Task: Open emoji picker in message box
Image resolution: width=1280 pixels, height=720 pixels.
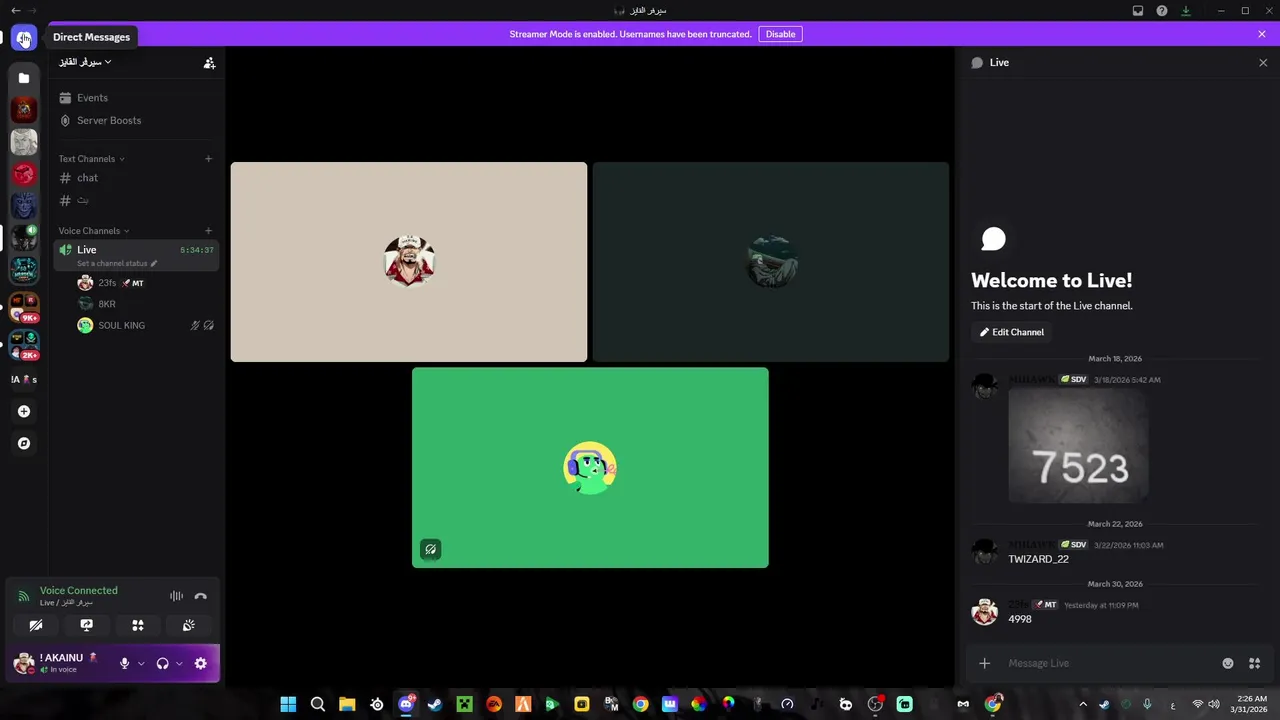Action: pos(1228,663)
